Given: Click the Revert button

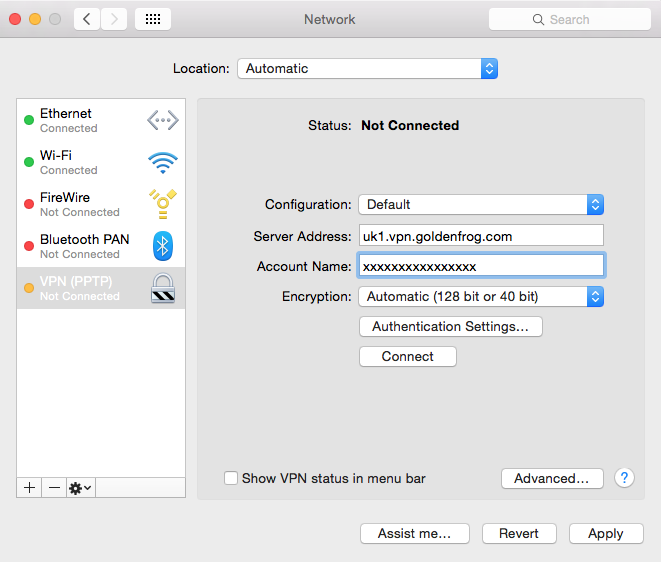Looking at the screenshot, I should pyautogui.click(x=519, y=533).
